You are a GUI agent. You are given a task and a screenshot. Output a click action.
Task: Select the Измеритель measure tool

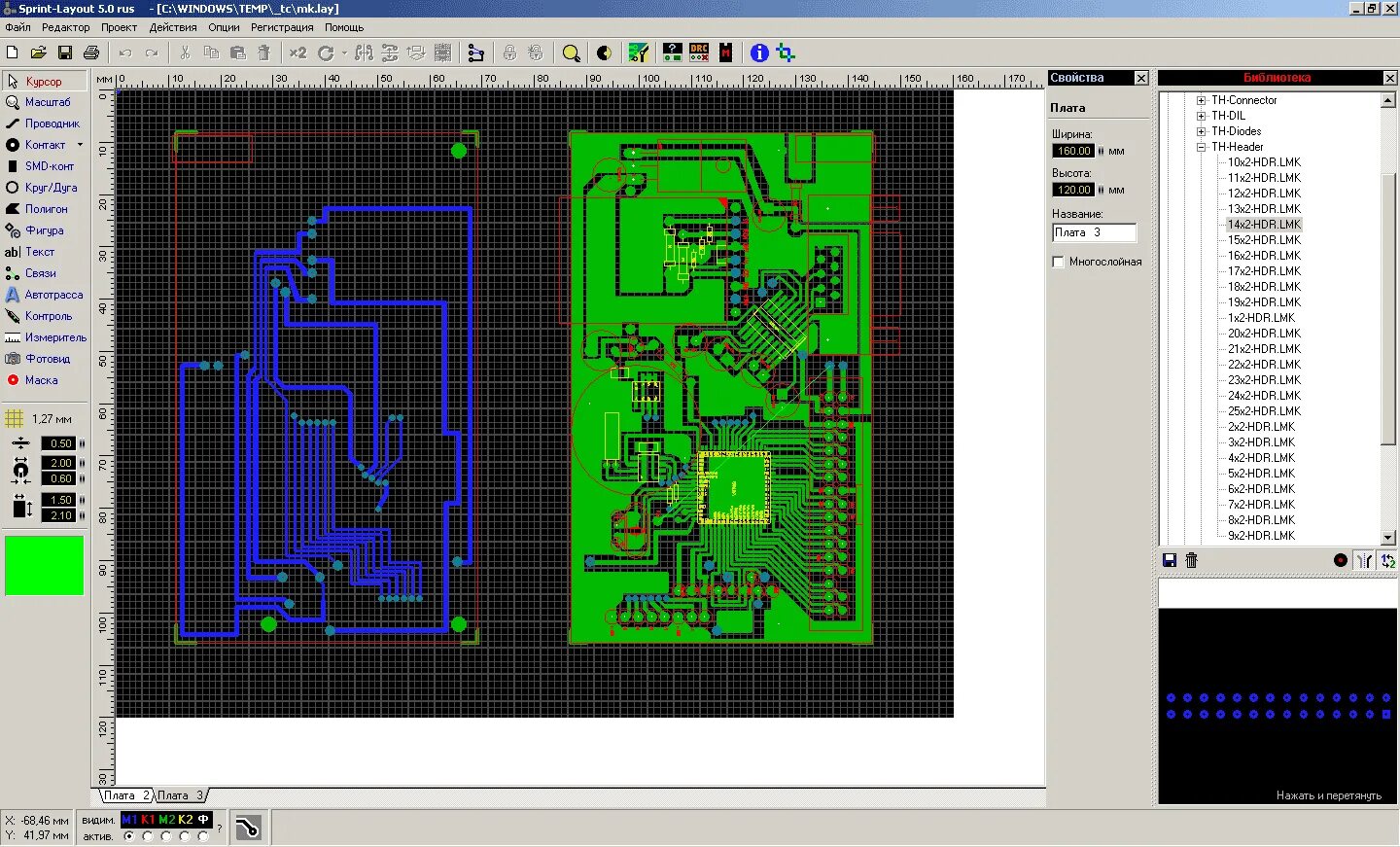(x=45, y=337)
